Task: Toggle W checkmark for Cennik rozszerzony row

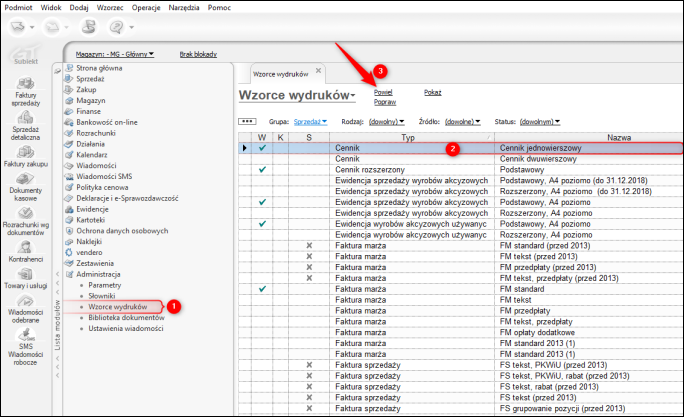Action: (x=262, y=170)
